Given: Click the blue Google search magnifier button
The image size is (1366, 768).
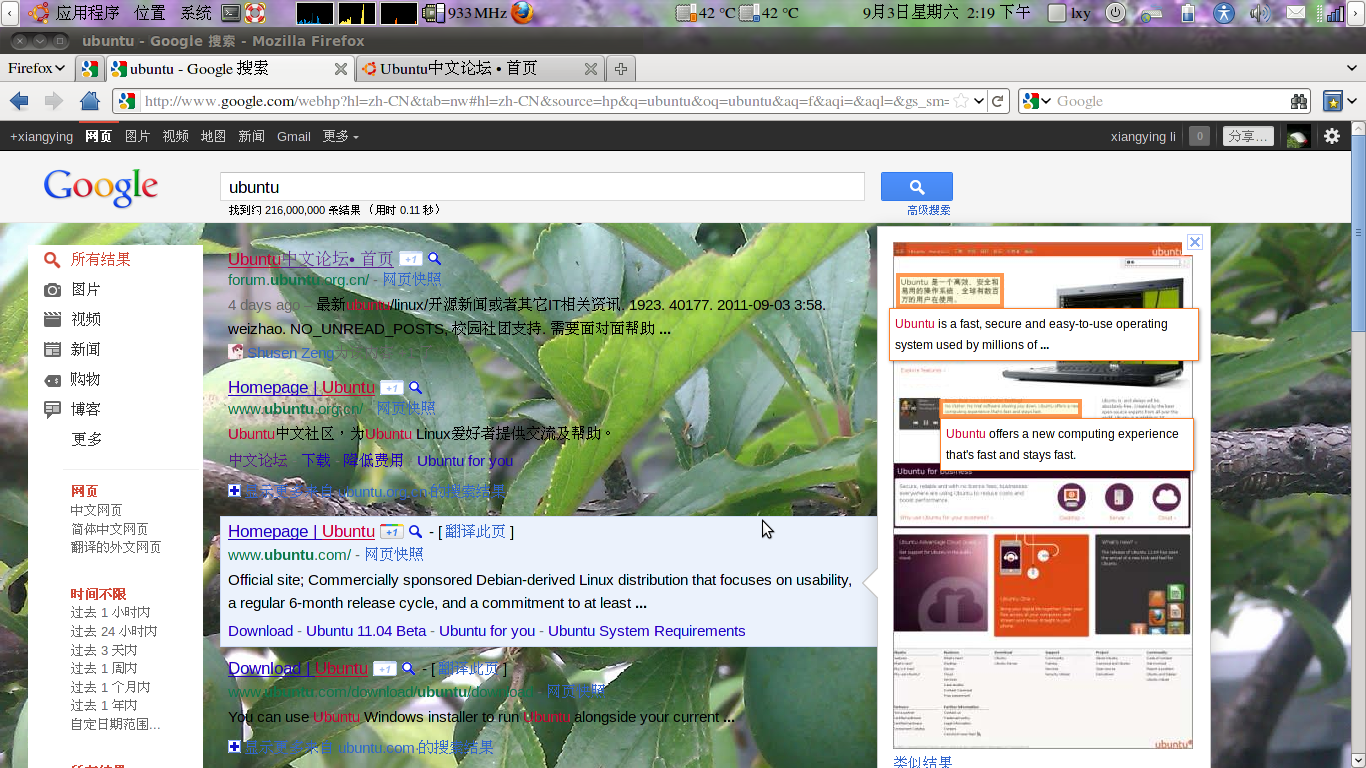Looking at the screenshot, I should pyautogui.click(x=916, y=186).
